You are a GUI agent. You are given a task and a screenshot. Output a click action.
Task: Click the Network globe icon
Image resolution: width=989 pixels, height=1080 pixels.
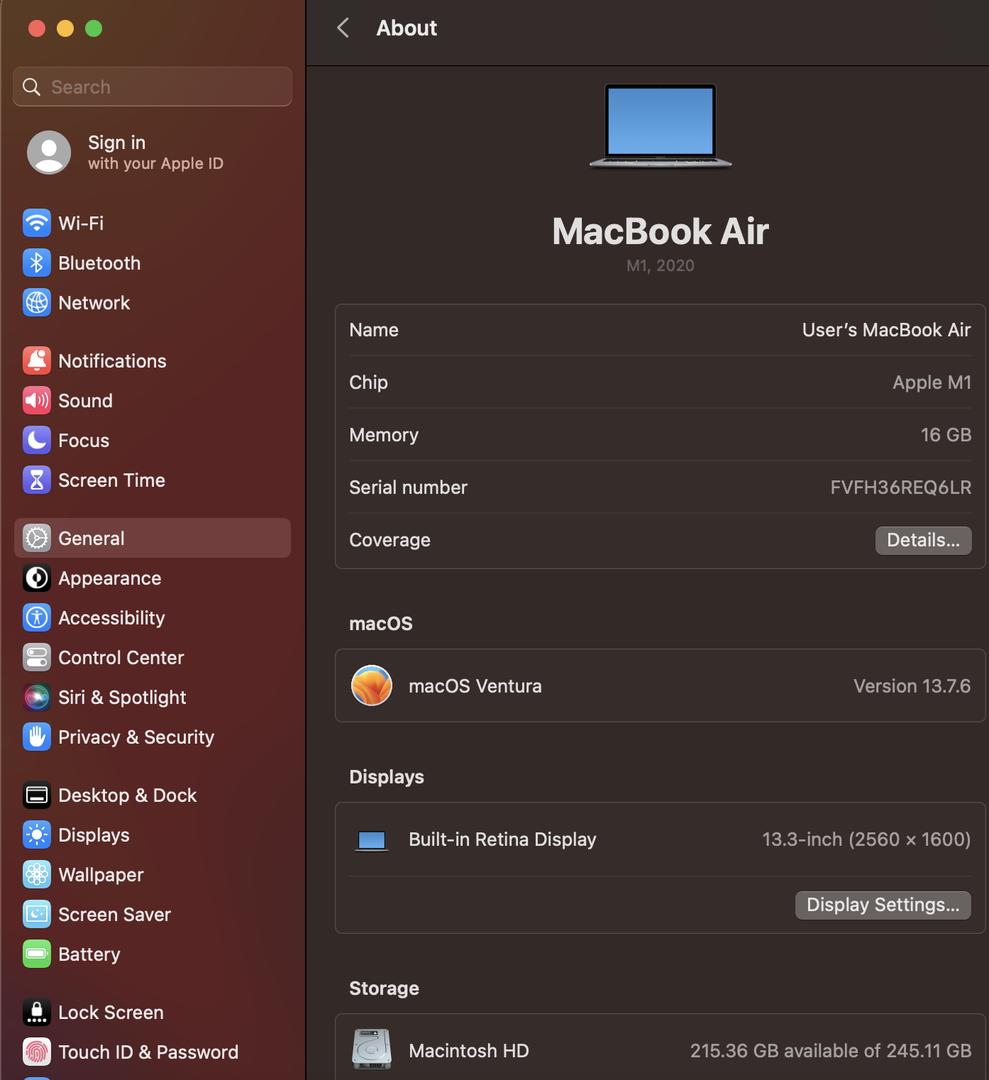37,302
